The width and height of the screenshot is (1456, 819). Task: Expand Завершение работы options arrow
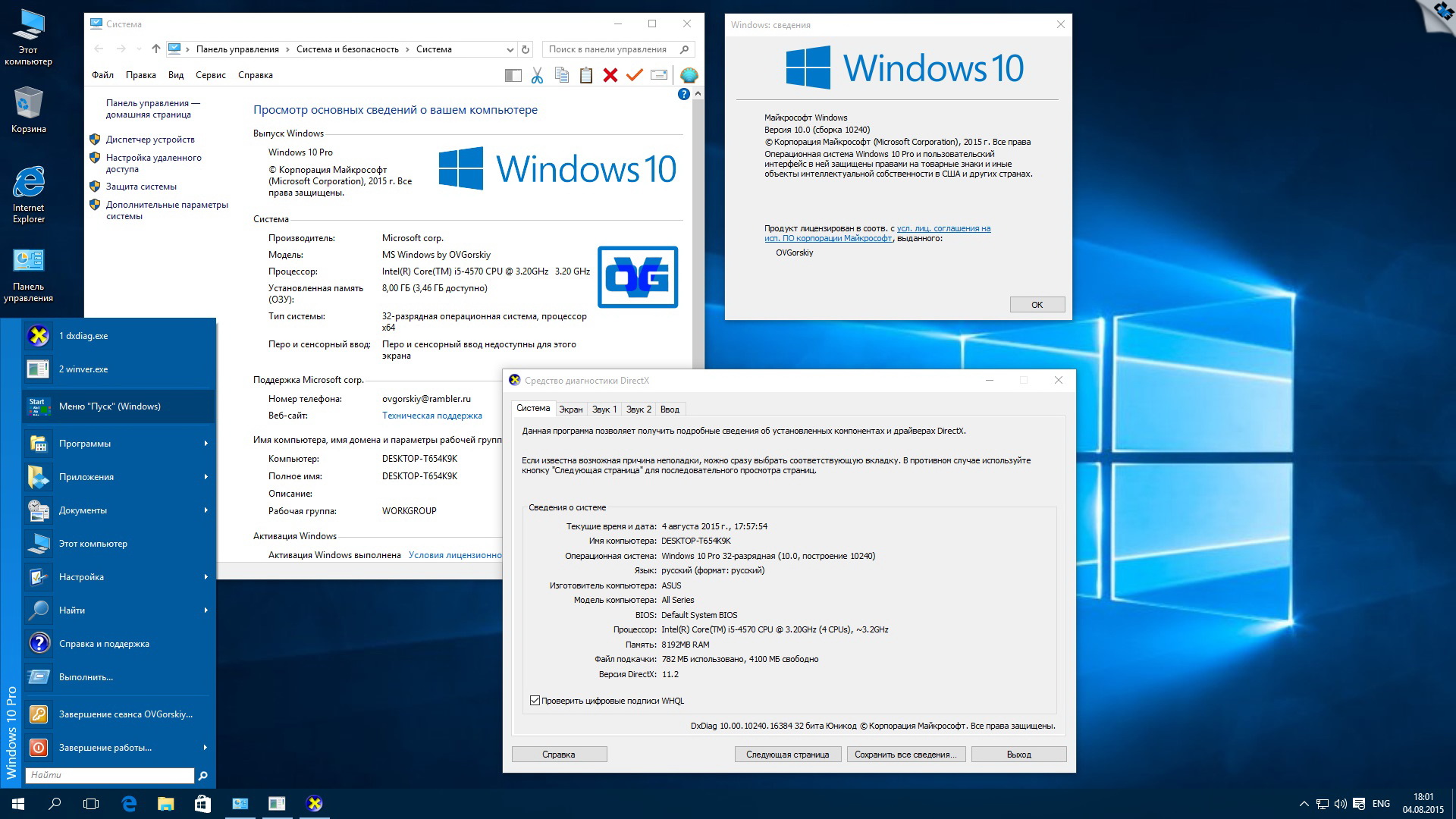[x=206, y=748]
